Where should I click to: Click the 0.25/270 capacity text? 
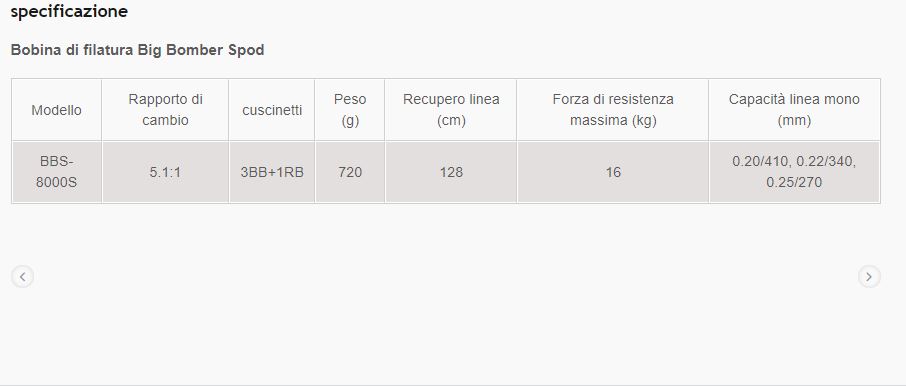coord(794,183)
